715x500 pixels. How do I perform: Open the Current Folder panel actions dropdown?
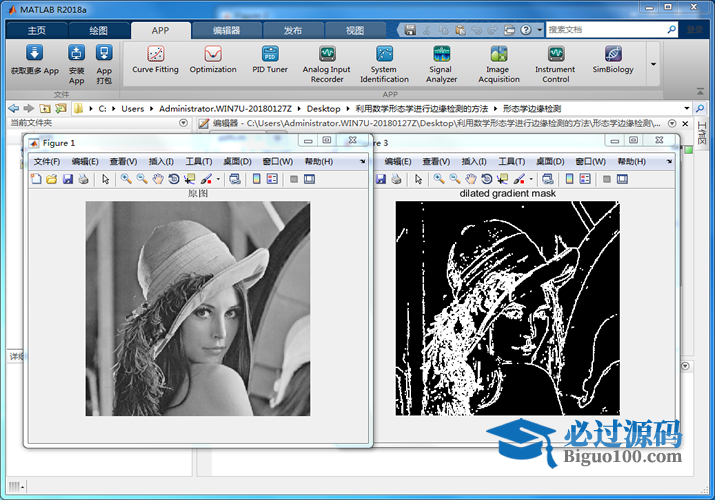pyautogui.click(x=183, y=123)
